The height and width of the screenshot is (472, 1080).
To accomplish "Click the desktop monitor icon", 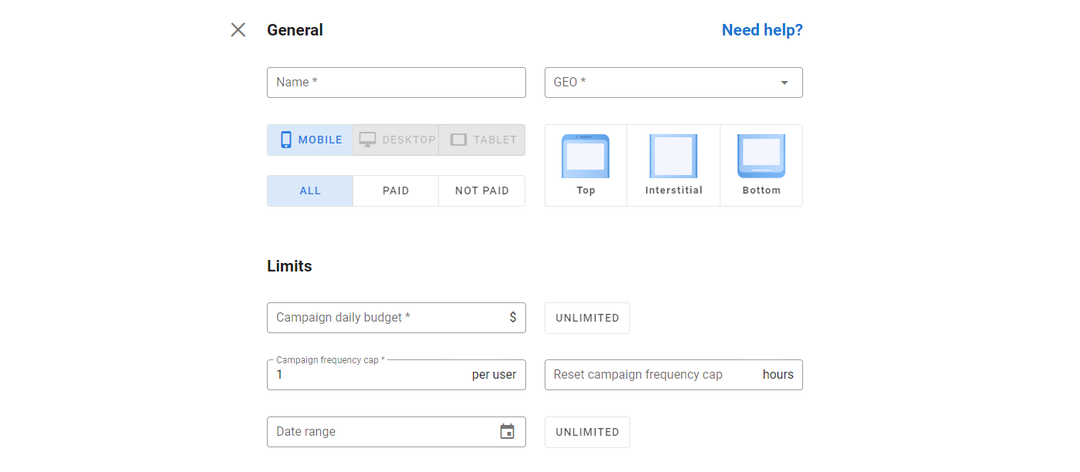I will tap(368, 140).
